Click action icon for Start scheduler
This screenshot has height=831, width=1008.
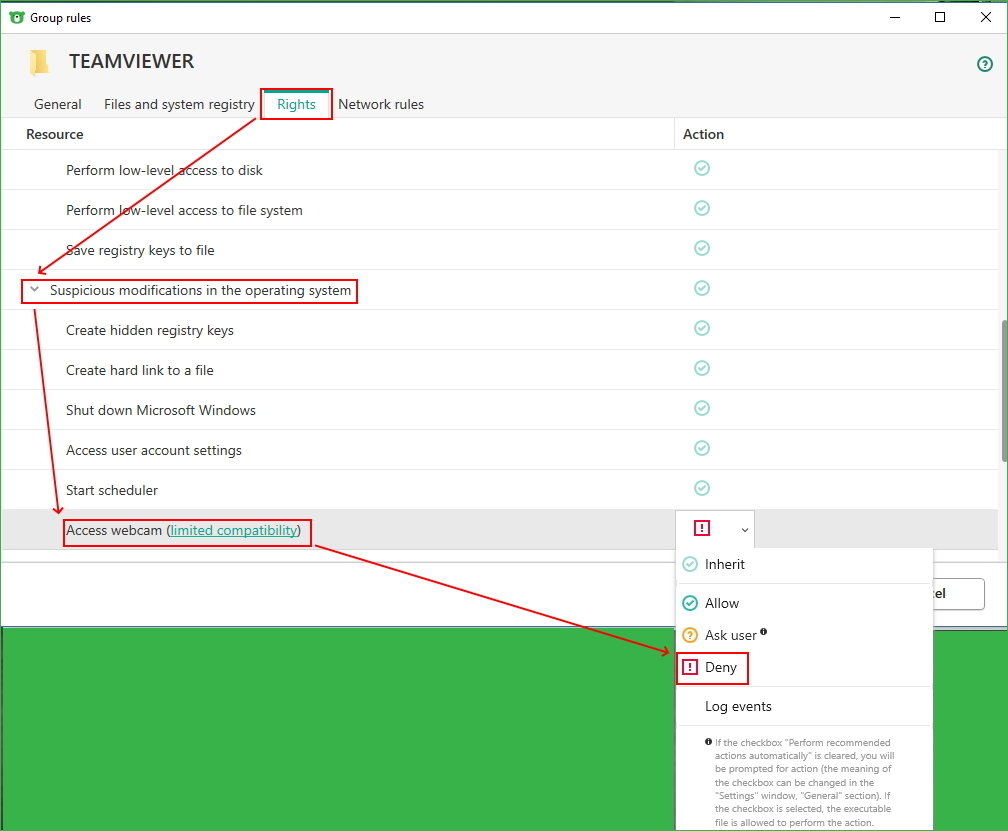701,488
